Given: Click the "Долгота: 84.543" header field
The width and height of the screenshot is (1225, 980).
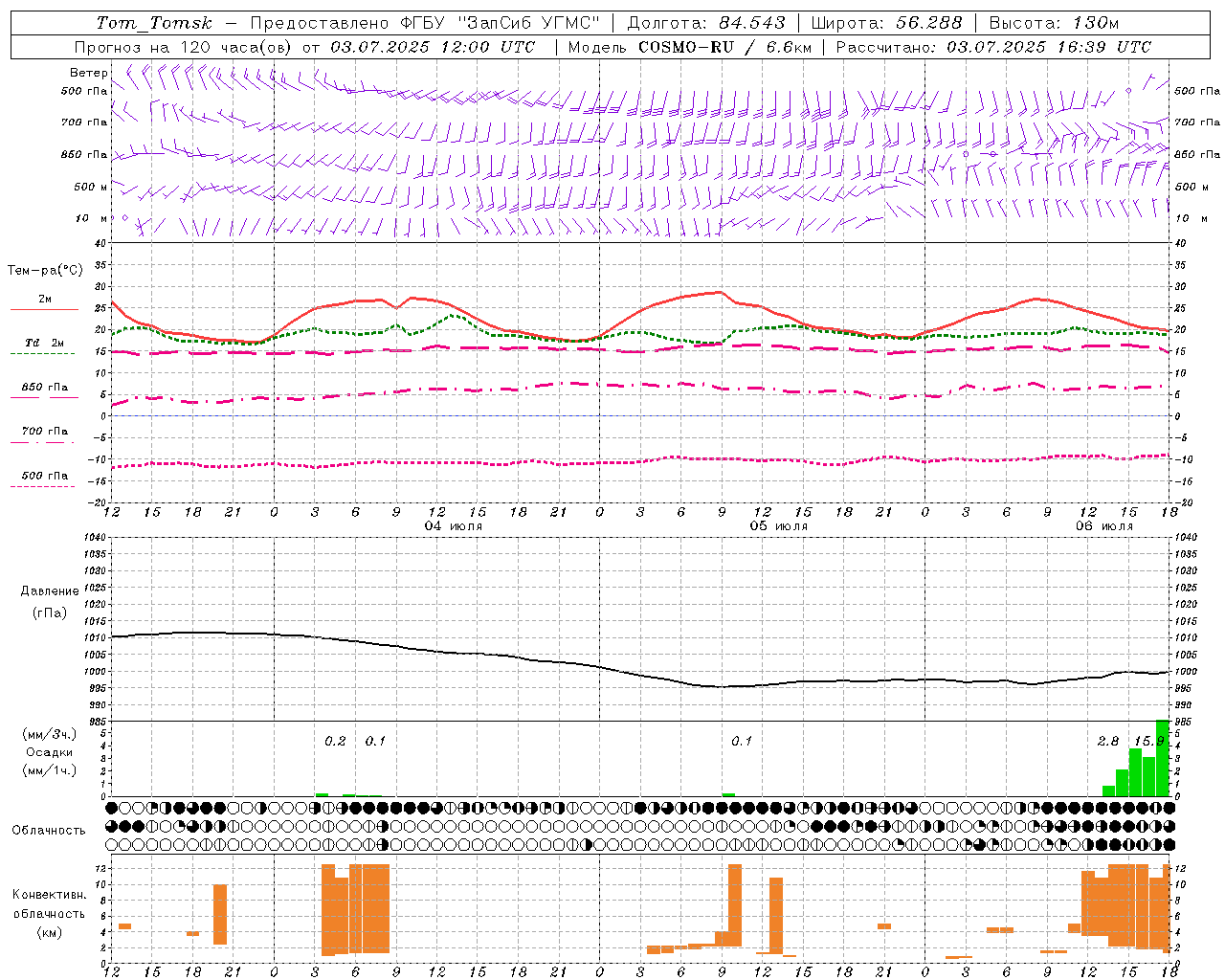Looking at the screenshot, I should tap(706, 23).
